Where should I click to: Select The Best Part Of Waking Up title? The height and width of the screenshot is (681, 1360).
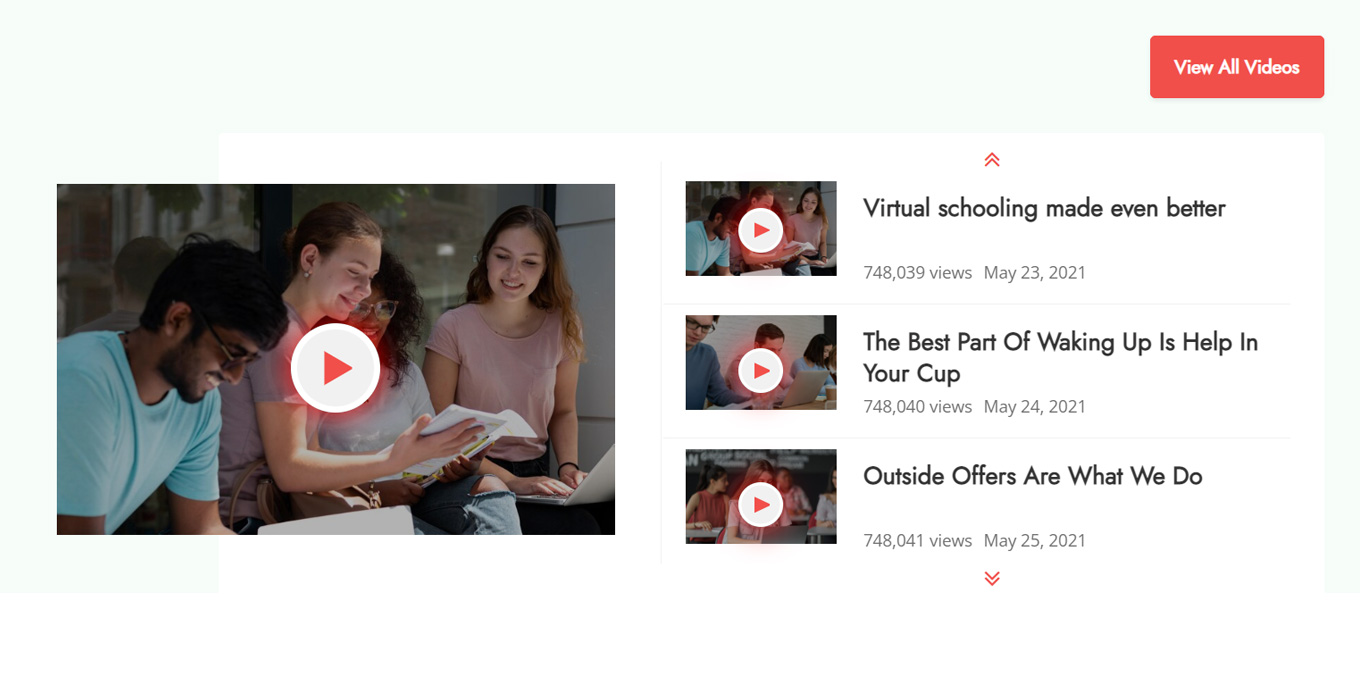tap(1061, 358)
